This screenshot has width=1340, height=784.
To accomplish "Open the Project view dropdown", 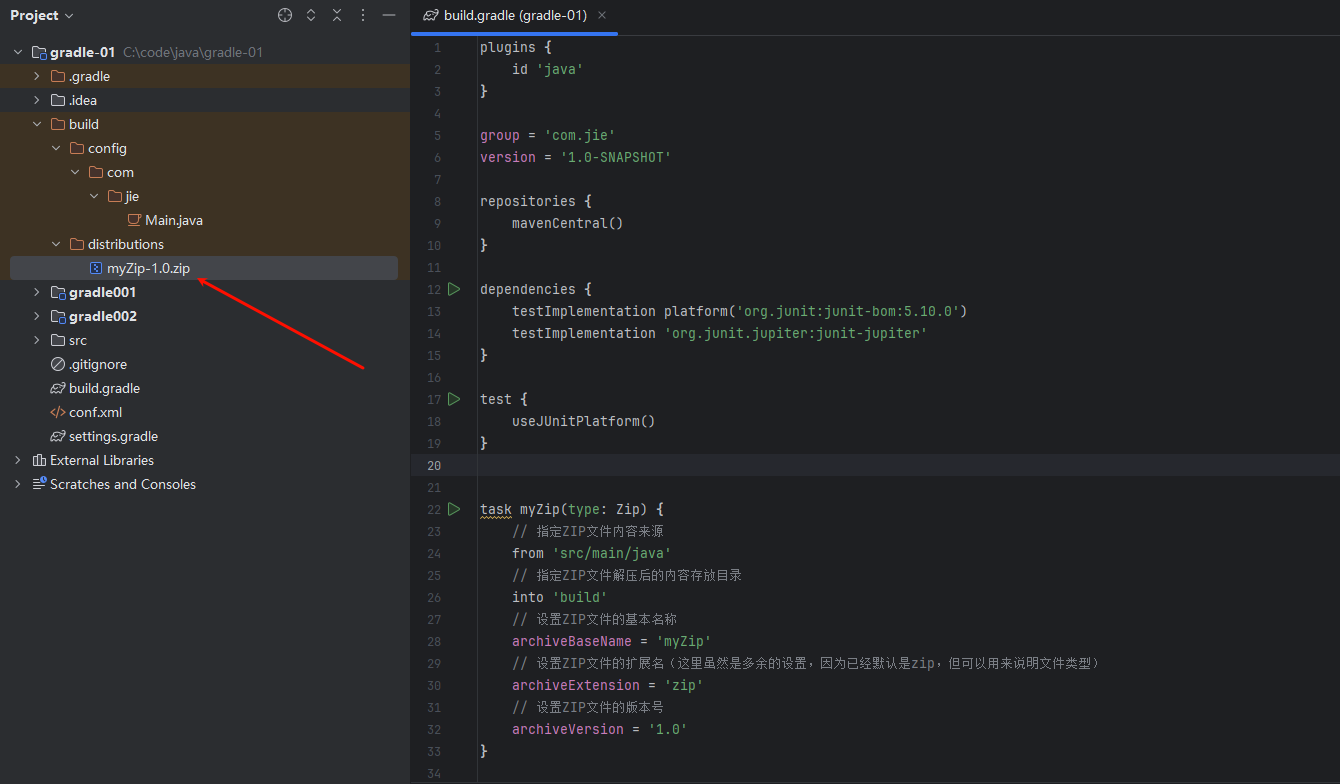I will coord(42,15).
